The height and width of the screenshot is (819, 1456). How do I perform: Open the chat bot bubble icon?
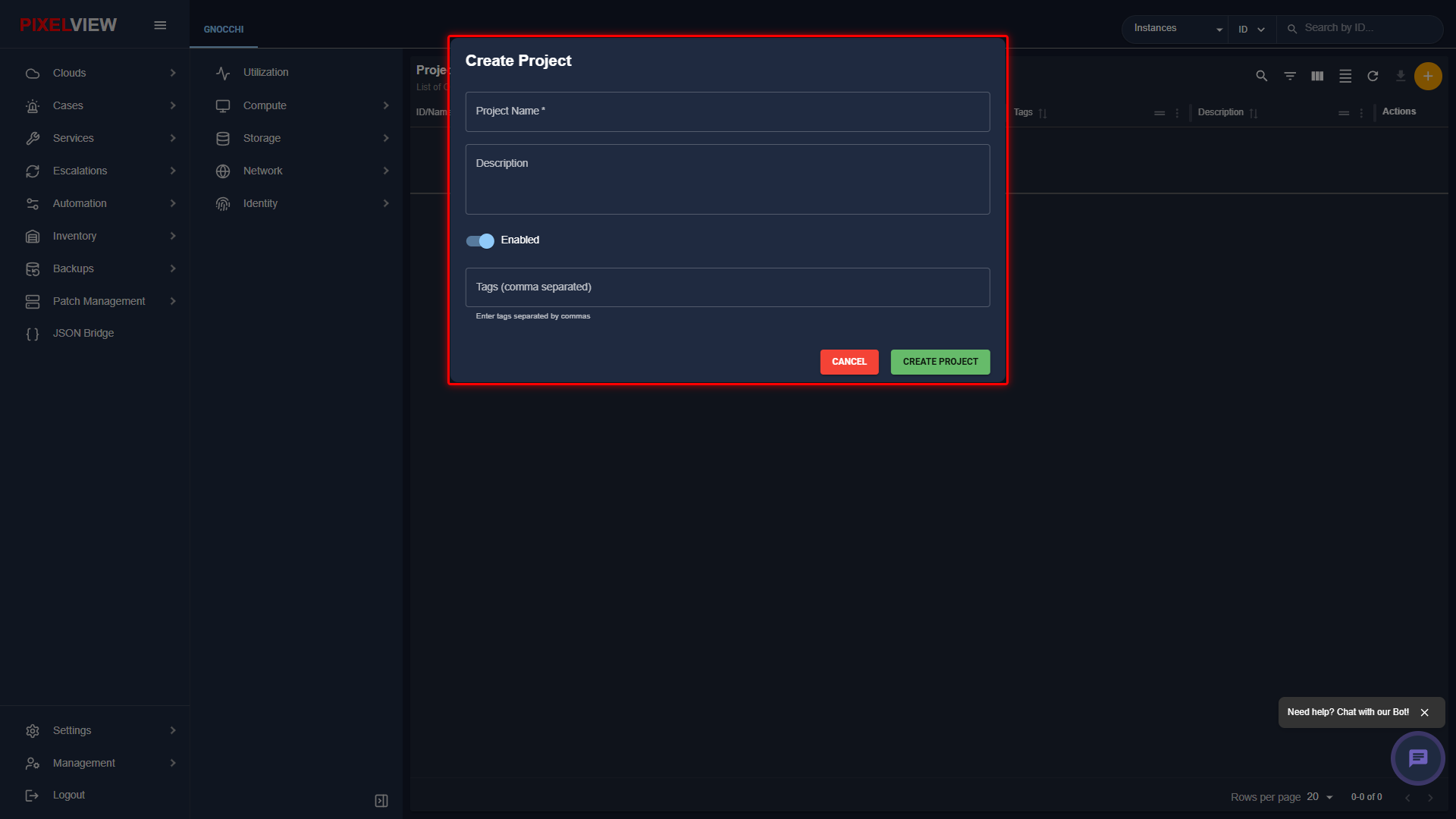(x=1417, y=758)
